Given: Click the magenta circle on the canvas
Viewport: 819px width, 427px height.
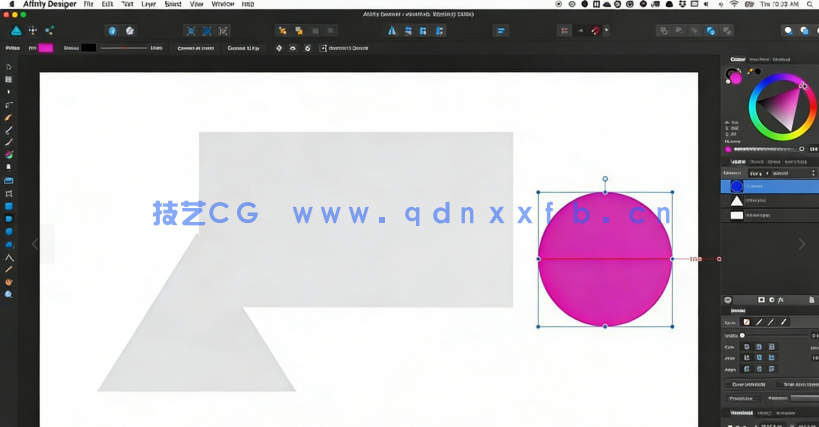Looking at the screenshot, I should (605, 259).
